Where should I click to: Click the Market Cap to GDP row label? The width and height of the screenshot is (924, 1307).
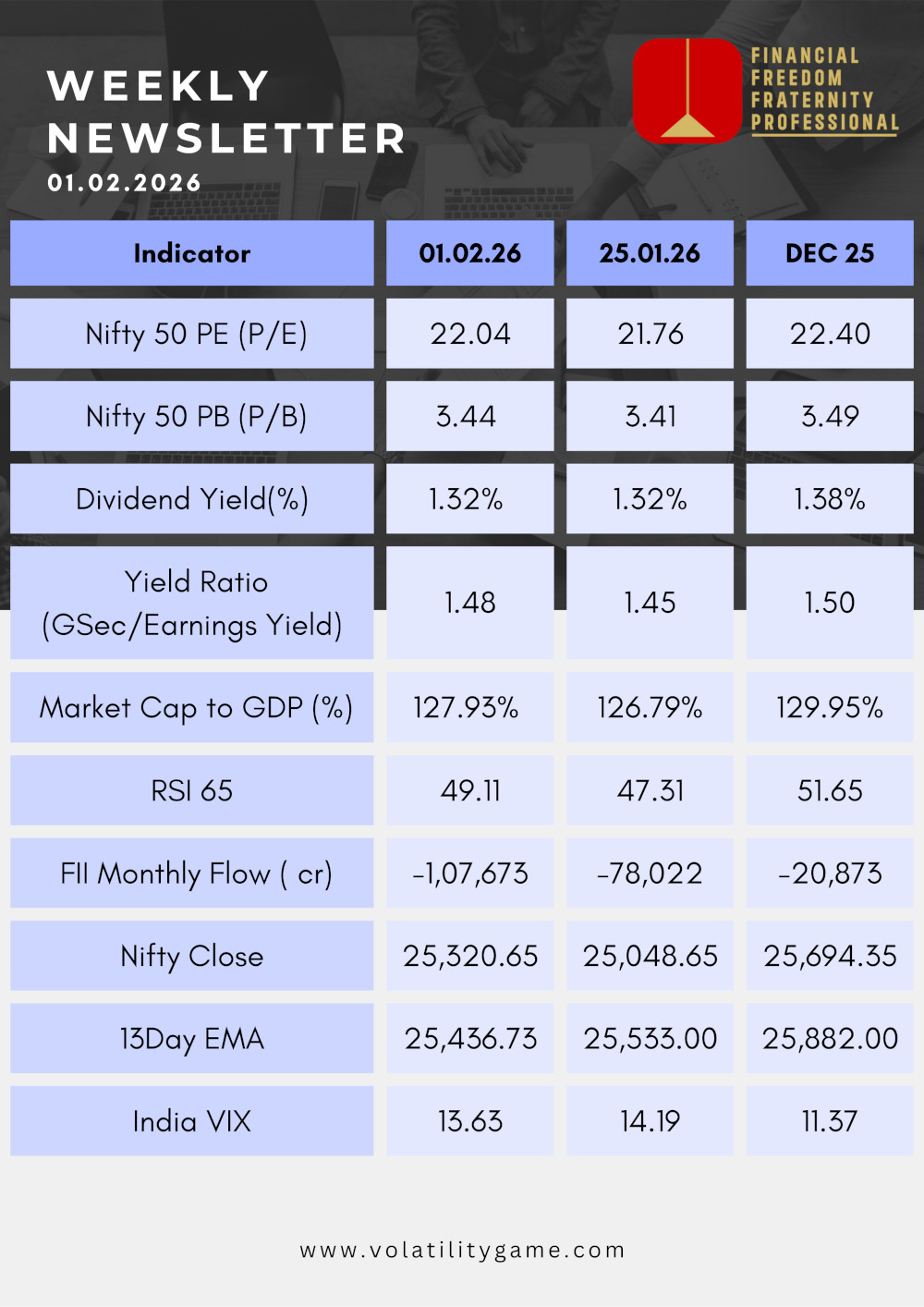pos(196,708)
